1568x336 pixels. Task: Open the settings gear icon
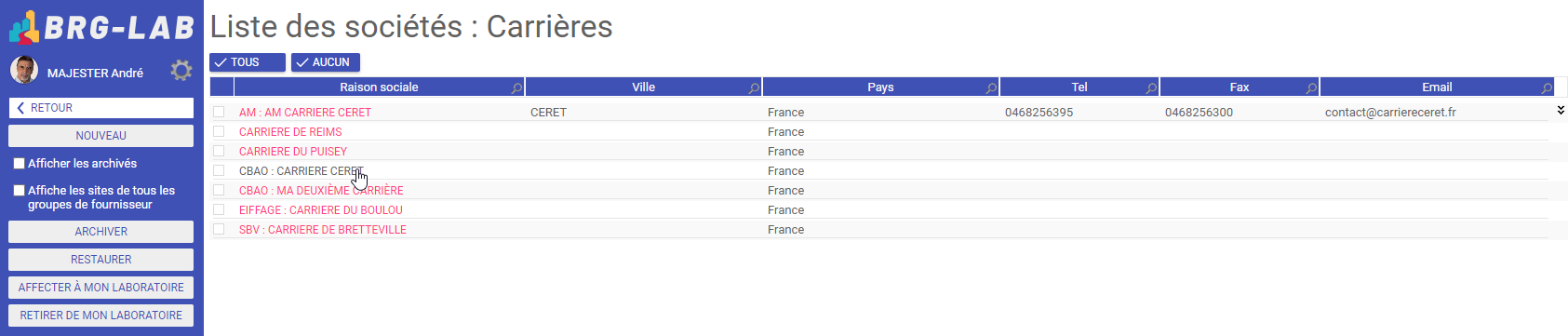(x=181, y=71)
